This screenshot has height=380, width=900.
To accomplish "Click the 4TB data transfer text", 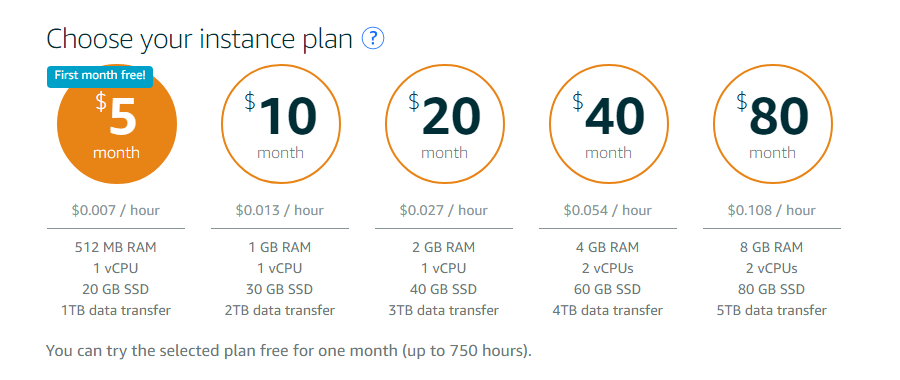I will coord(608,311).
